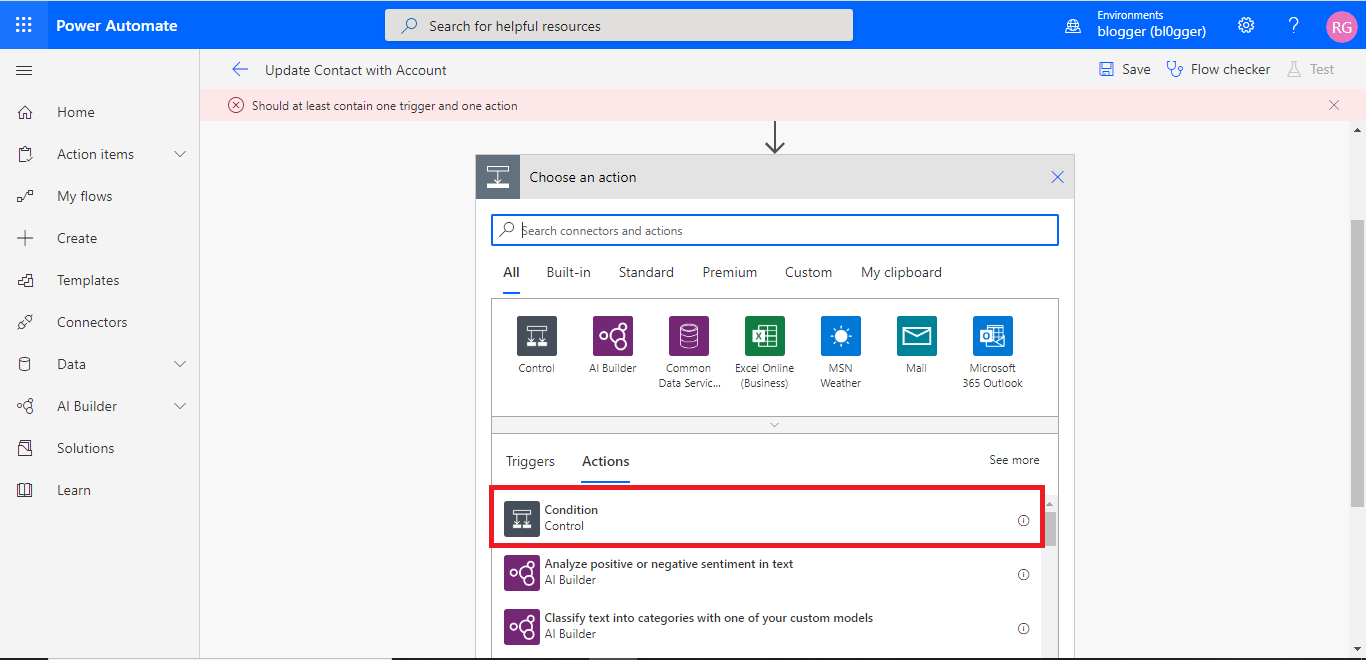The height and width of the screenshot is (660, 1366).
Task: Close the Choose an action panel
Action: tap(1057, 177)
